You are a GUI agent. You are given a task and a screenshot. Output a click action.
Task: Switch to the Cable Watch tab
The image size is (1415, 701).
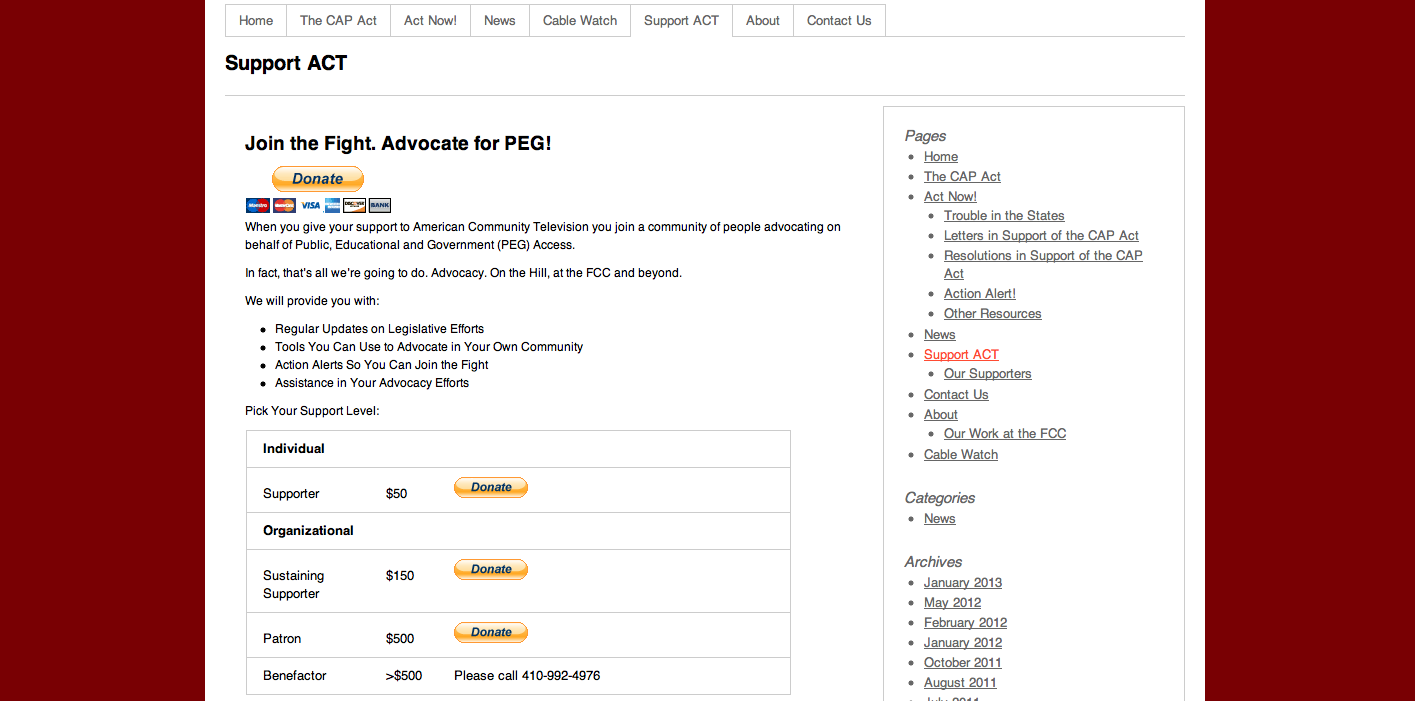[x=580, y=20]
